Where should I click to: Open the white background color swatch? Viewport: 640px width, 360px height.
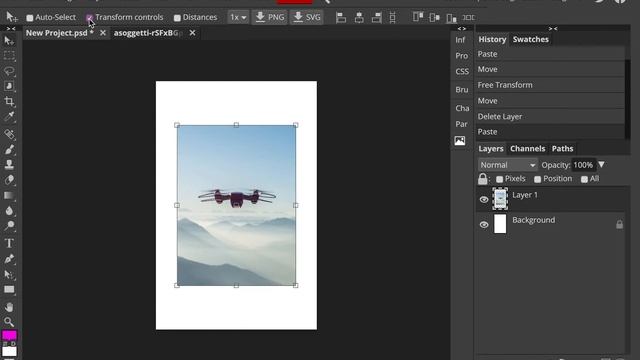pyautogui.click(x=9, y=351)
